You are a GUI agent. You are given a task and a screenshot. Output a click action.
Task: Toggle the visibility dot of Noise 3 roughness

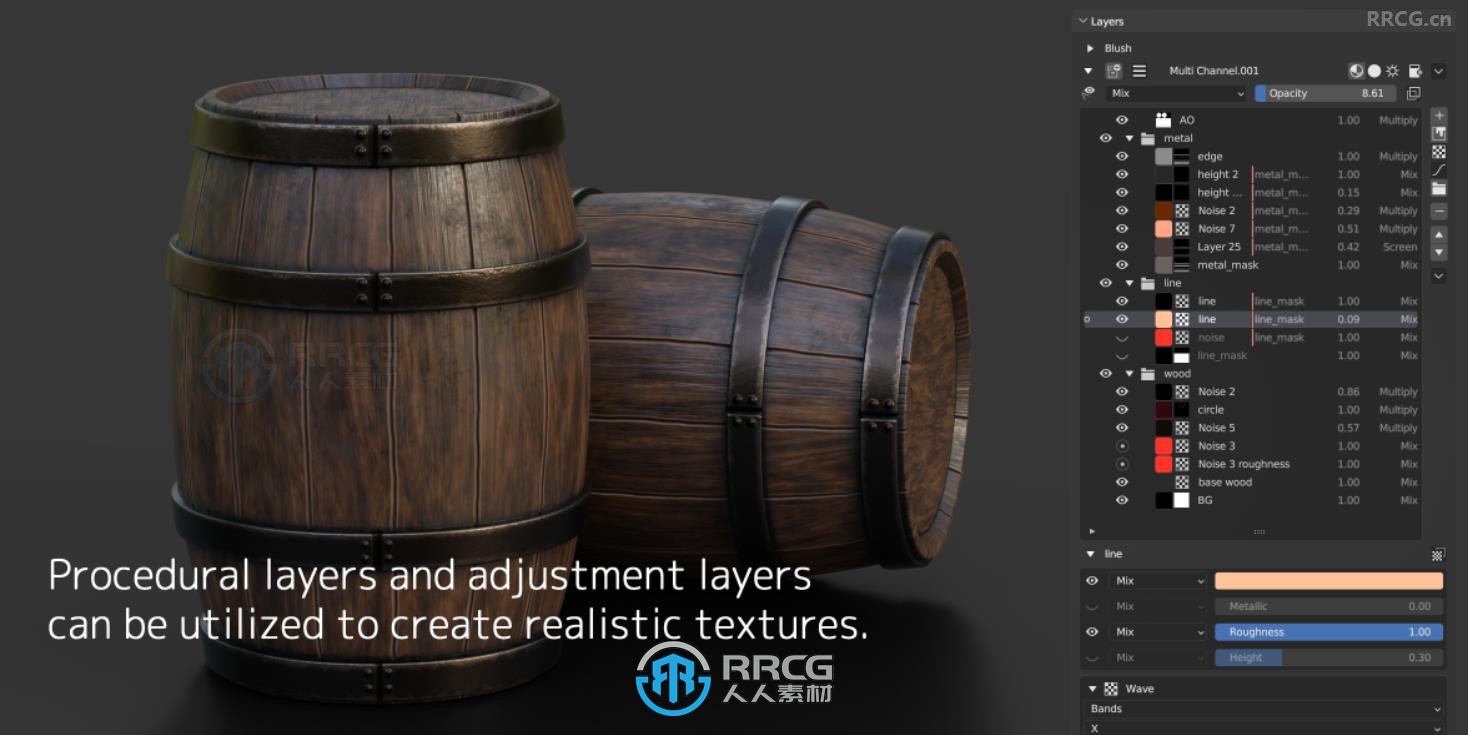1122,464
